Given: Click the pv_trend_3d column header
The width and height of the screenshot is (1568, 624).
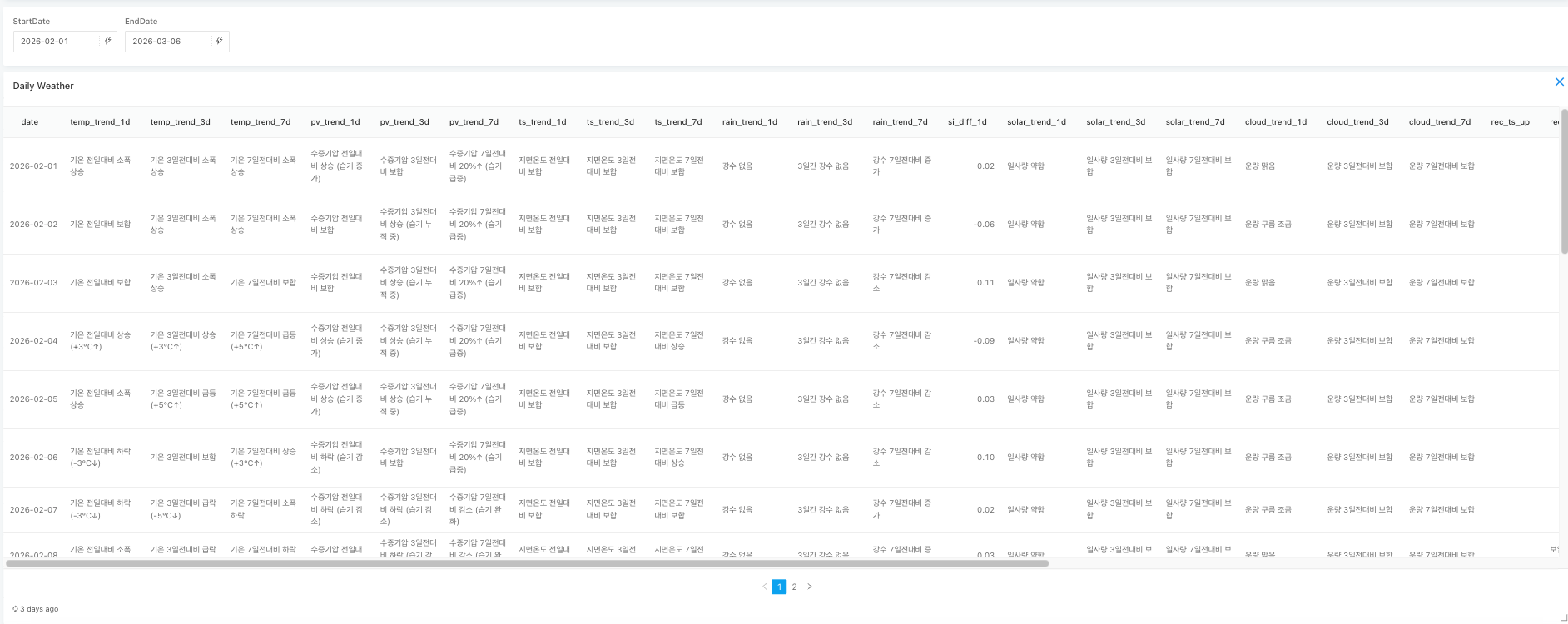Looking at the screenshot, I should pyautogui.click(x=404, y=122).
